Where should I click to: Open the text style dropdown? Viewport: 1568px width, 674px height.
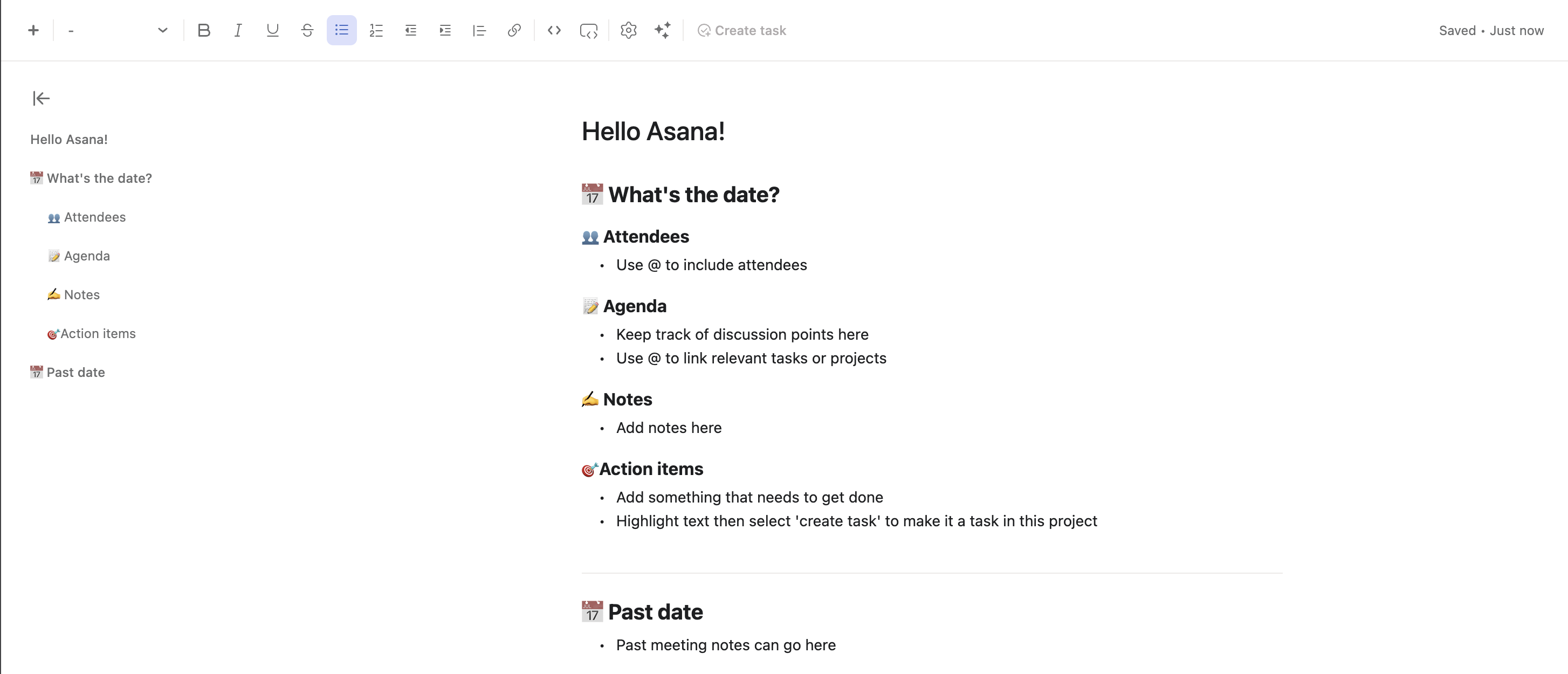(x=118, y=30)
